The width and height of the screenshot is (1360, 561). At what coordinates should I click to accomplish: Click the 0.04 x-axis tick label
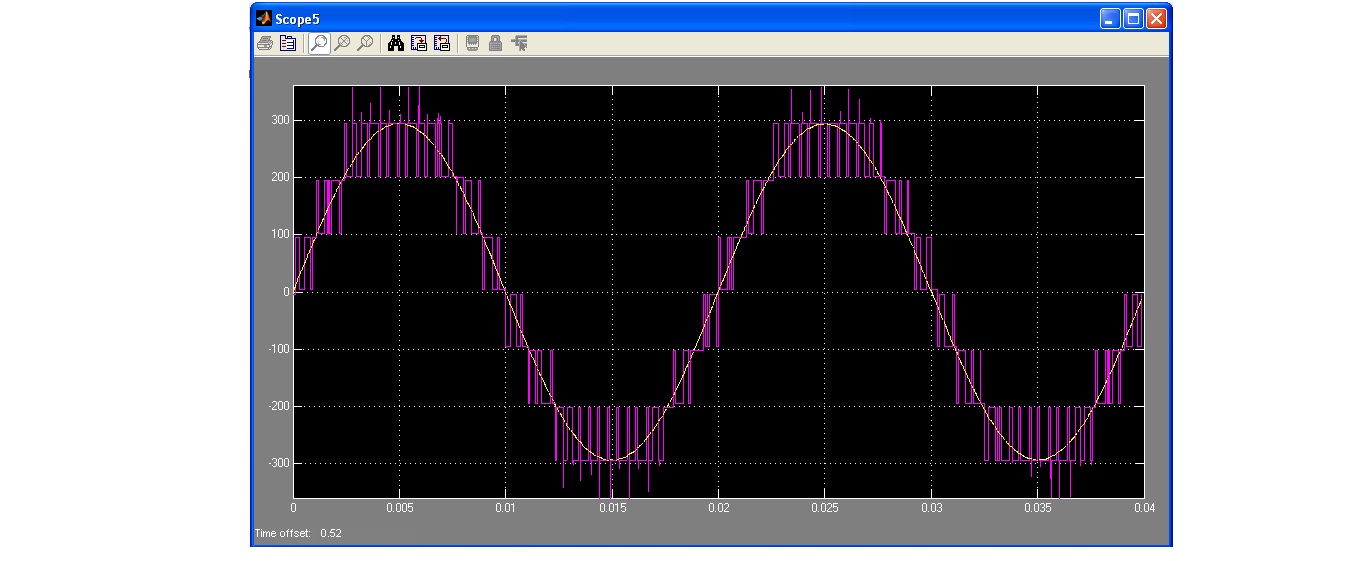(x=1144, y=508)
